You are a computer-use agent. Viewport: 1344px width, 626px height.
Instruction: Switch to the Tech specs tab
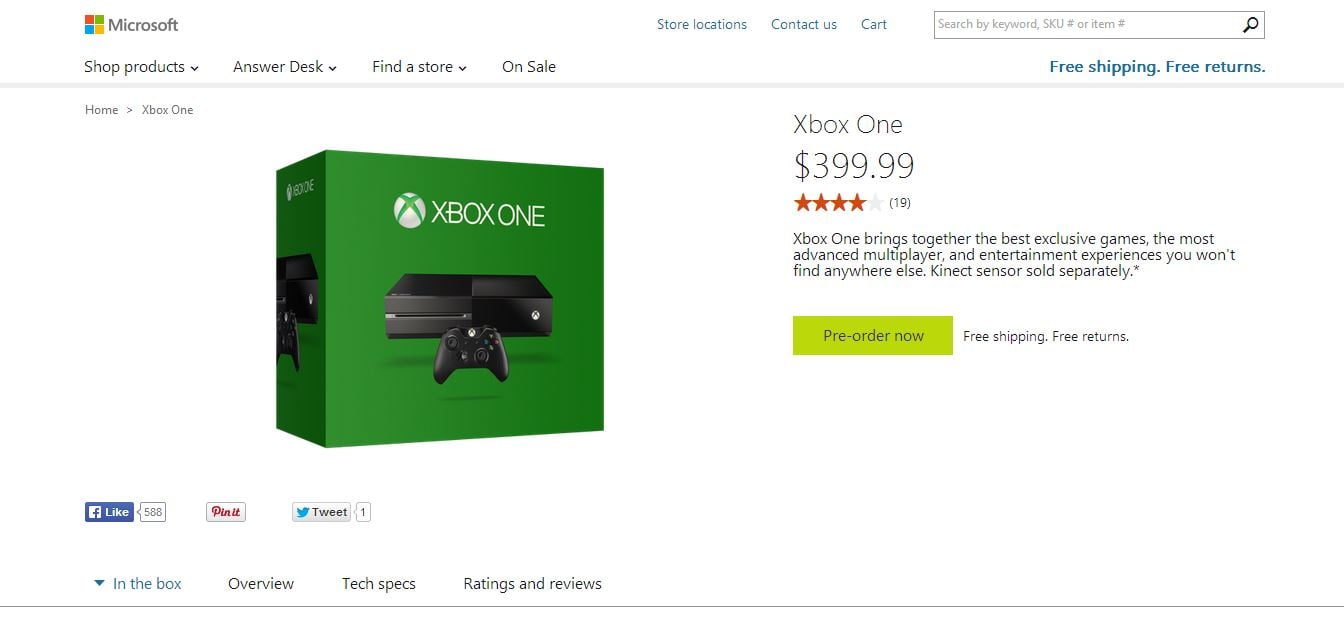379,584
